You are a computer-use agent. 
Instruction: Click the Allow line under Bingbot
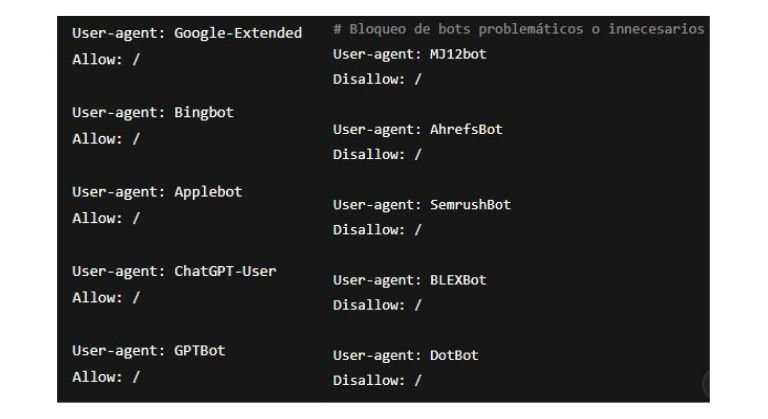[106, 138]
